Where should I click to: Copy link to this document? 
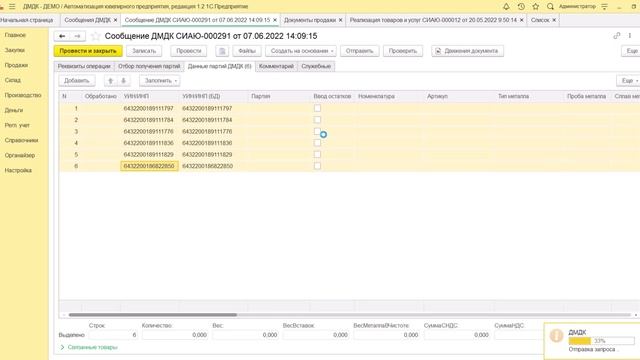[616, 36]
